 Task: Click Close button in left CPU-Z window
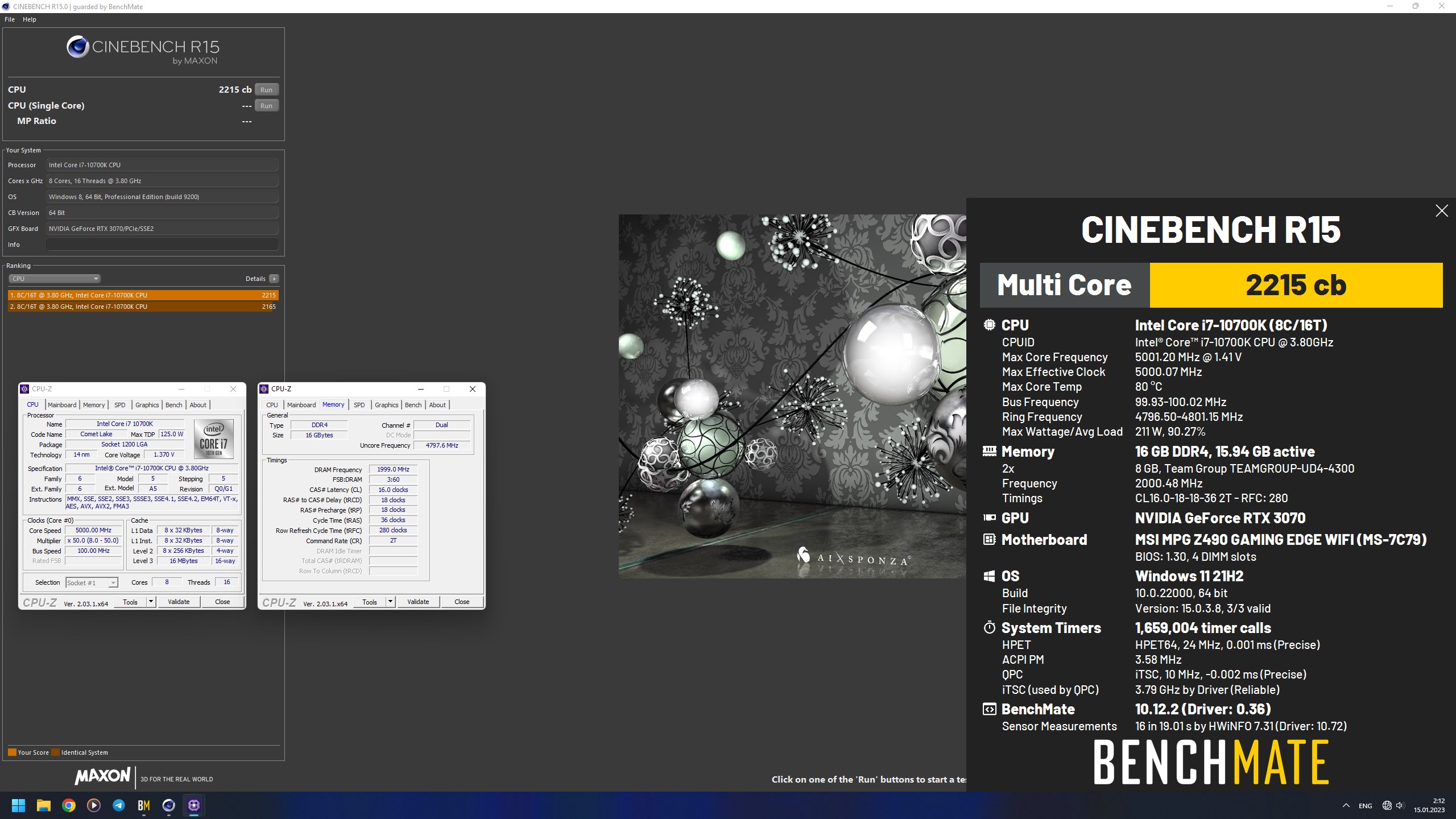[222, 602]
